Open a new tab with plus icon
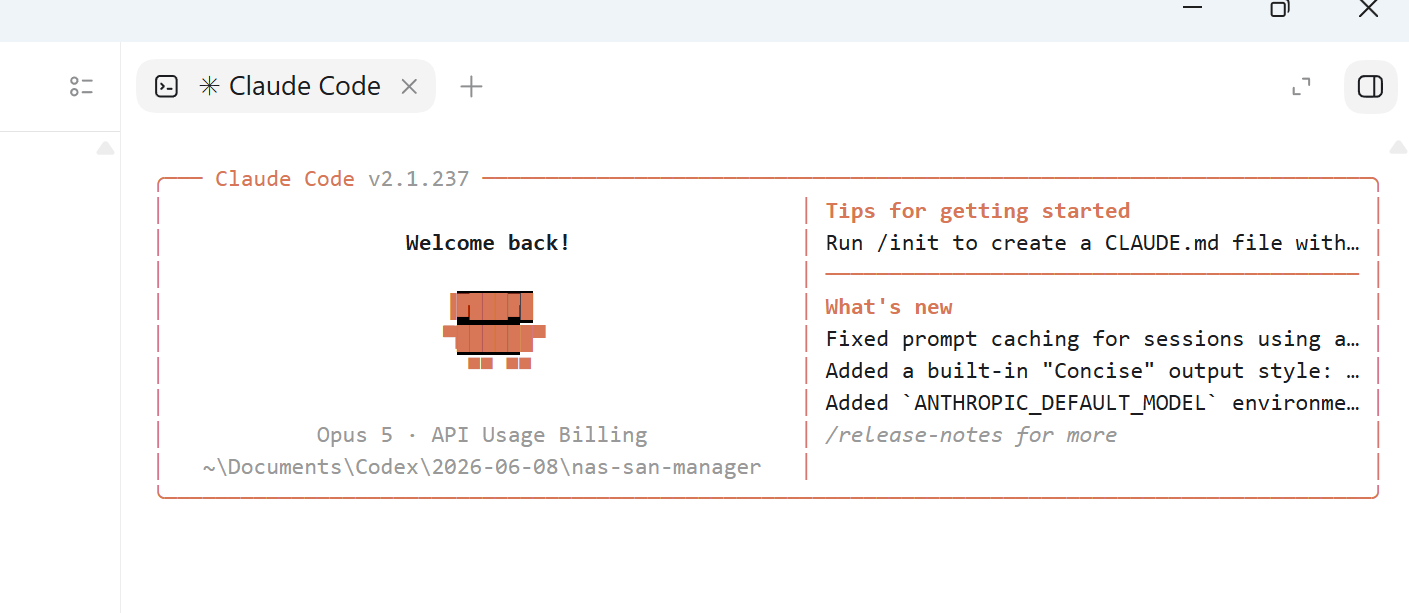Screen dimensions: 1409x613 tap(471, 87)
